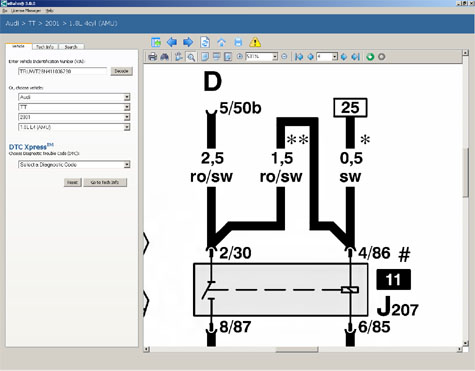Click the 2/30 terminal label

[235, 253]
